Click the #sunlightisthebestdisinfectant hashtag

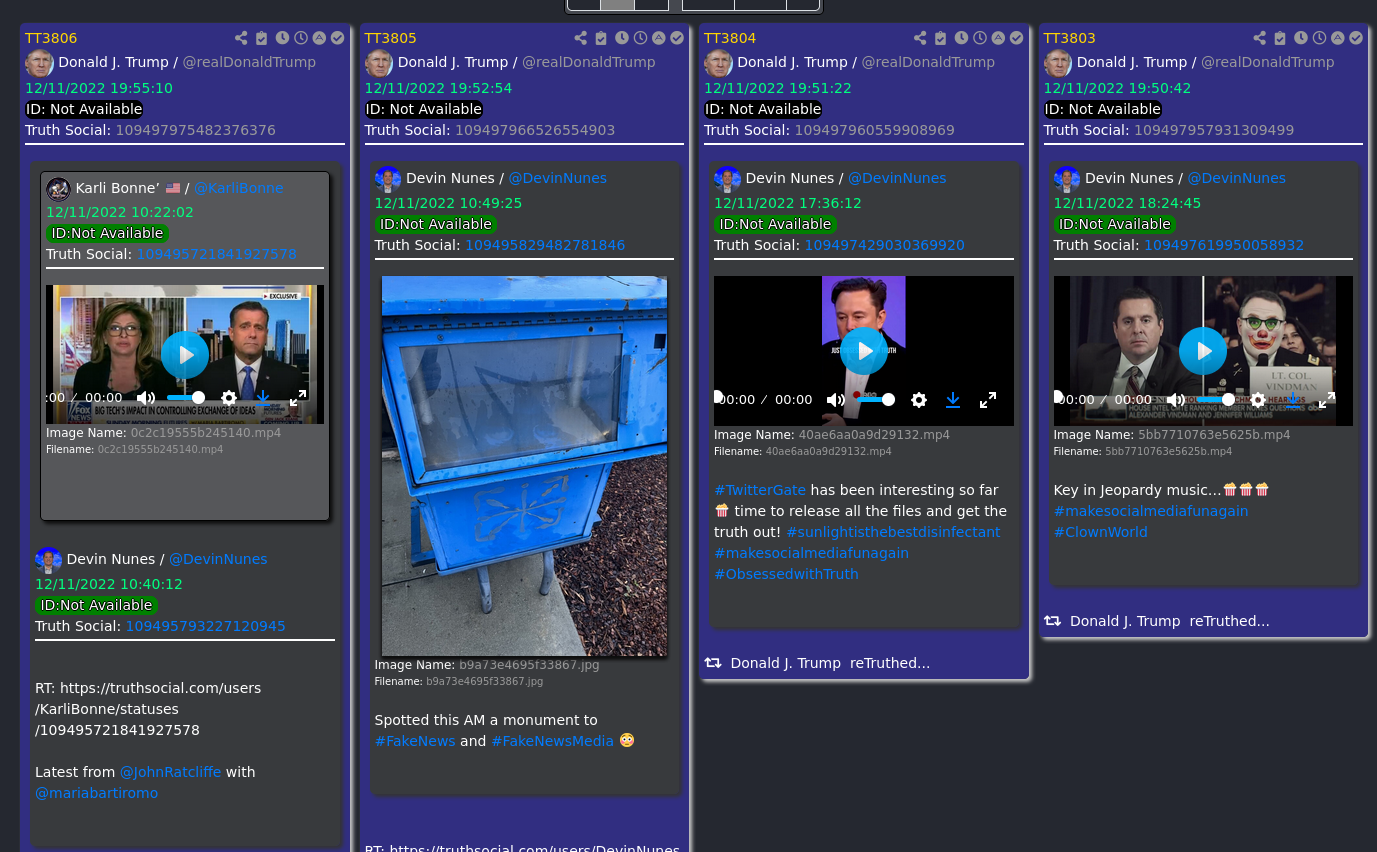[x=893, y=532]
